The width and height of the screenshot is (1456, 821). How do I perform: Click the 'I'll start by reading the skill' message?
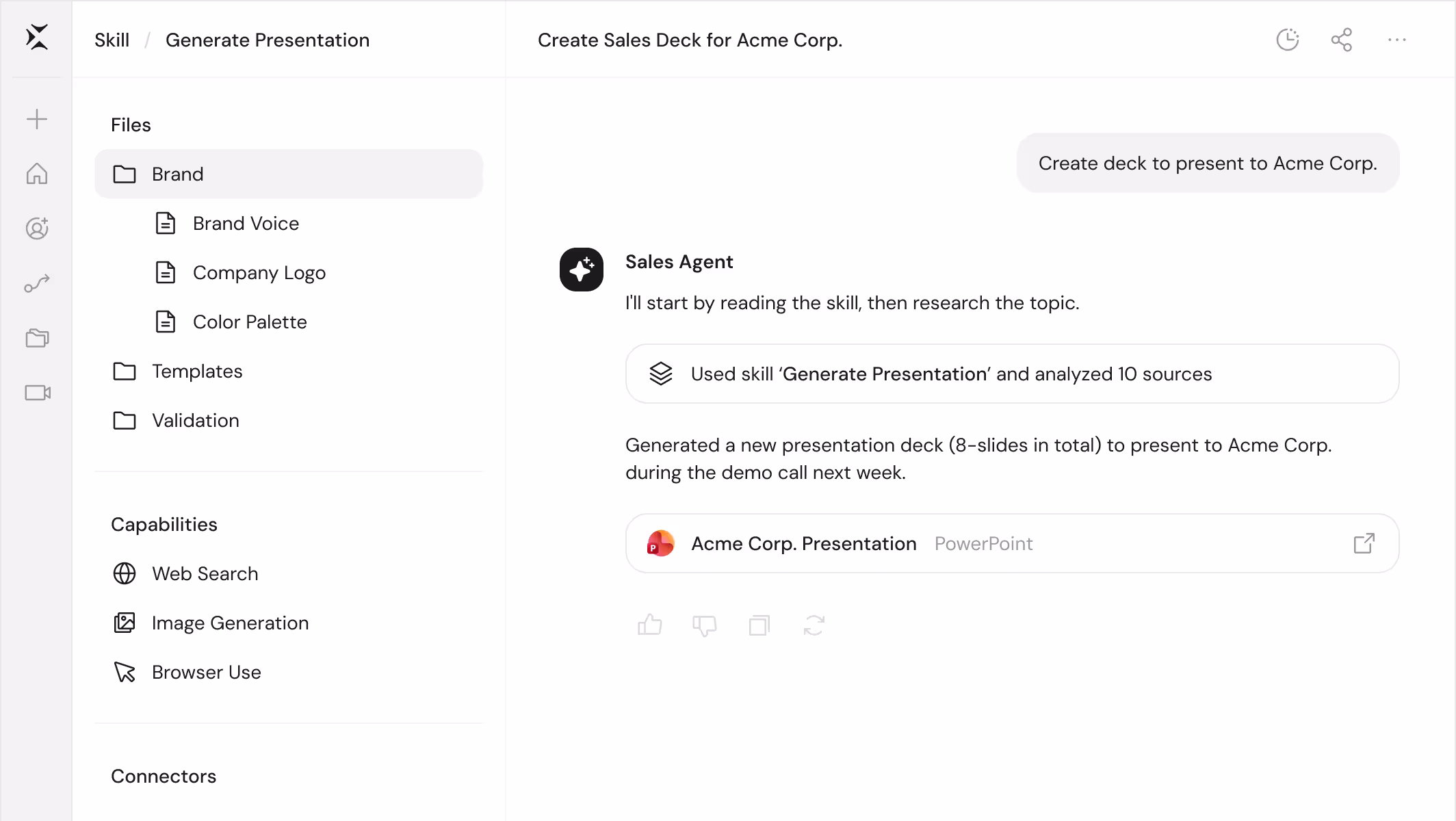(853, 303)
